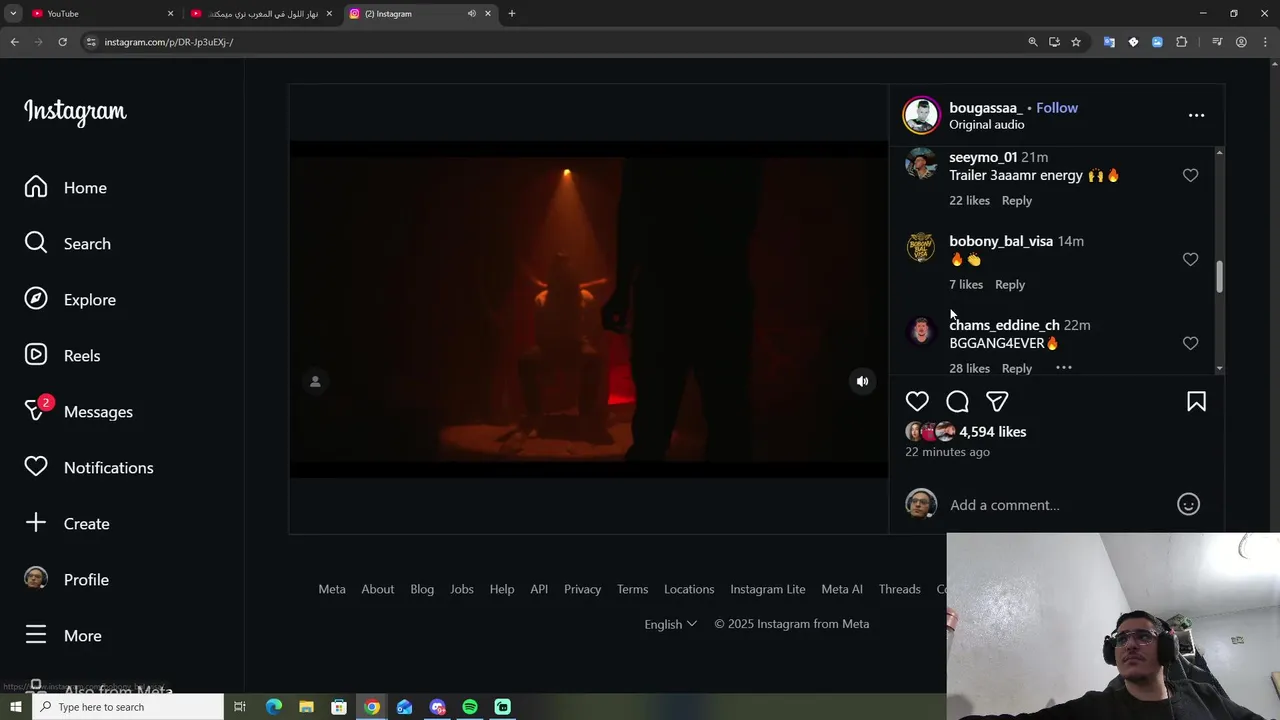The height and width of the screenshot is (720, 1280).
Task: Open the Create plus option
Action: (x=67, y=524)
